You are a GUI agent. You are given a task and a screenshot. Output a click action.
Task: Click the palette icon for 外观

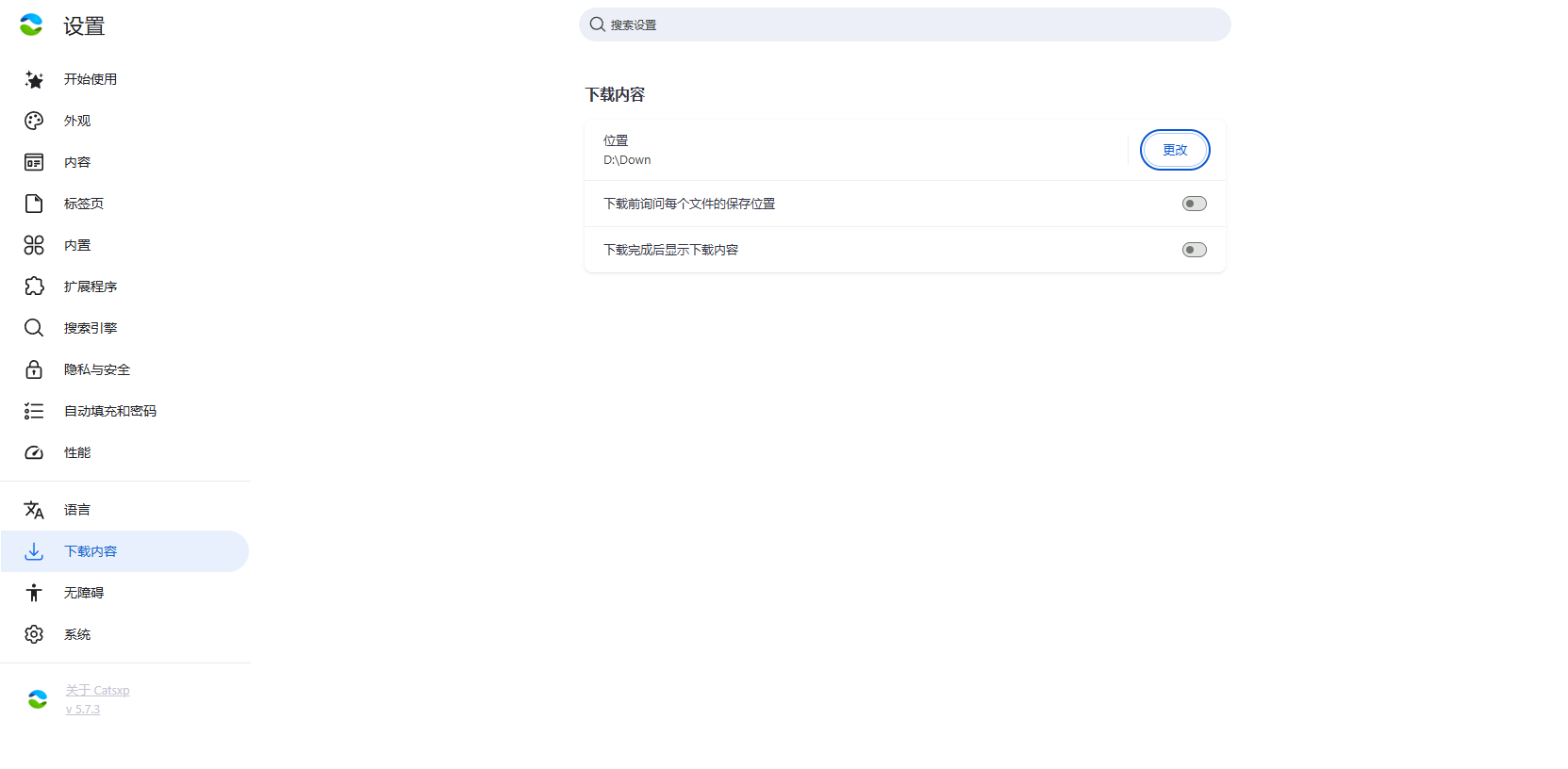click(x=34, y=121)
